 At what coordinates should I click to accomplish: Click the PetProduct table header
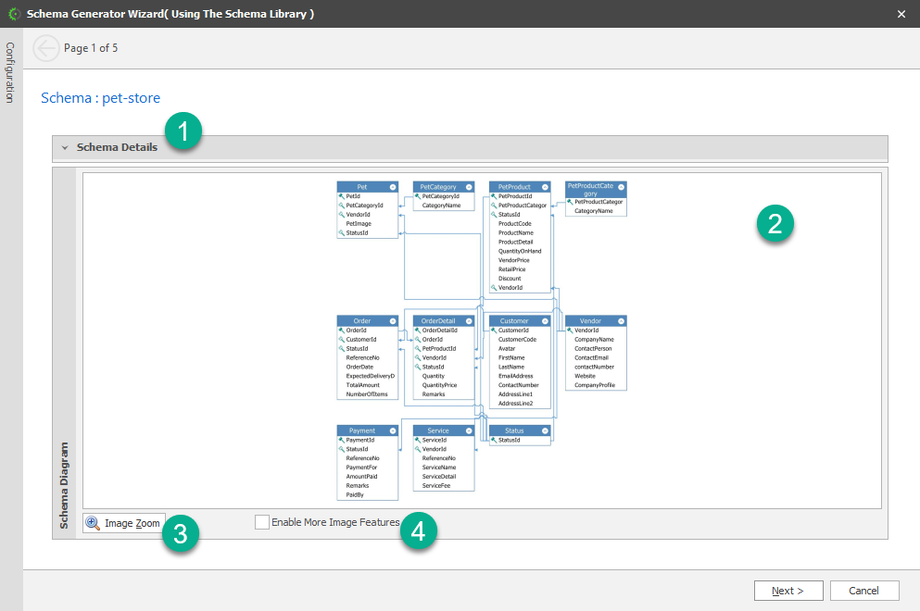click(520, 187)
